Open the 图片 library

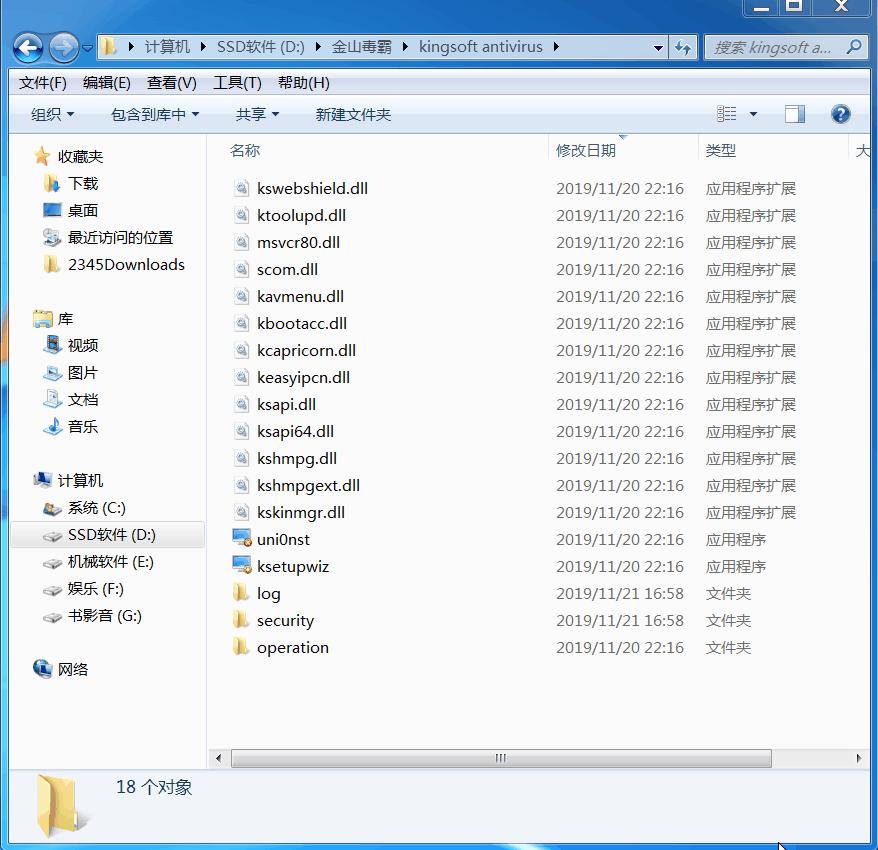click(x=83, y=372)
